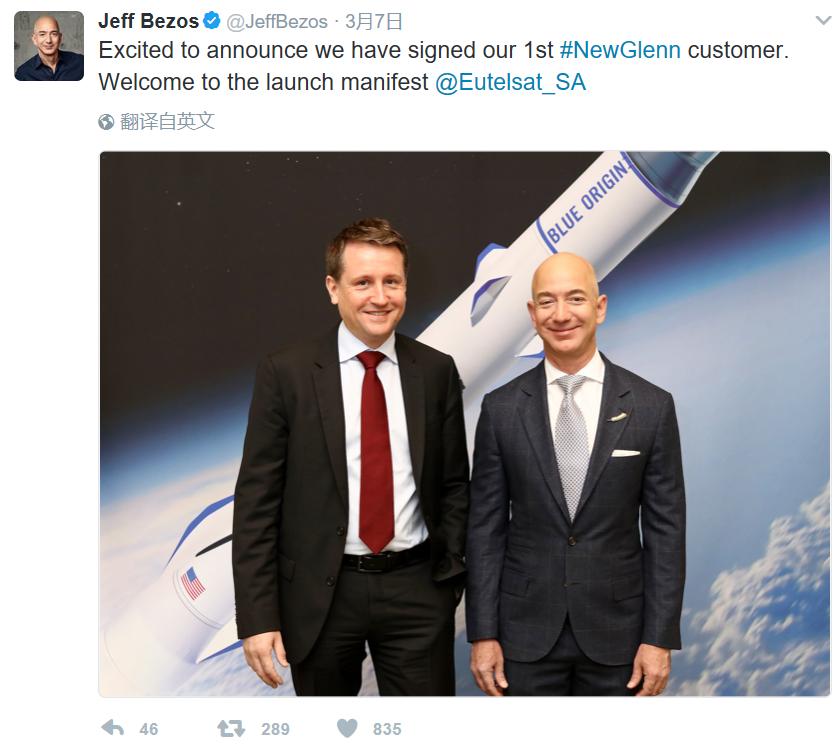Click the 翻译自英文 translation link
Screen dimensions: 840x744
point(167,122)
